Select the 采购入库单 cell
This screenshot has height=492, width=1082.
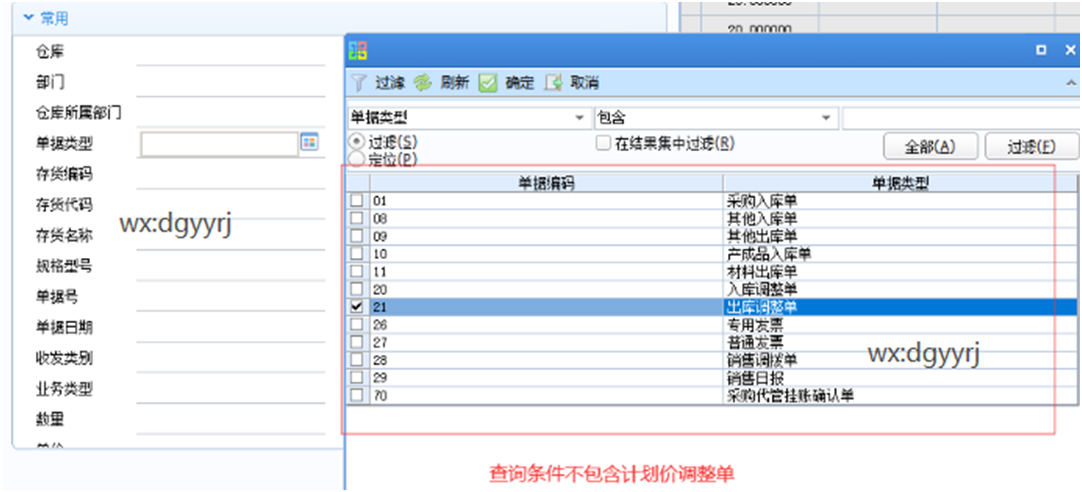901,201
